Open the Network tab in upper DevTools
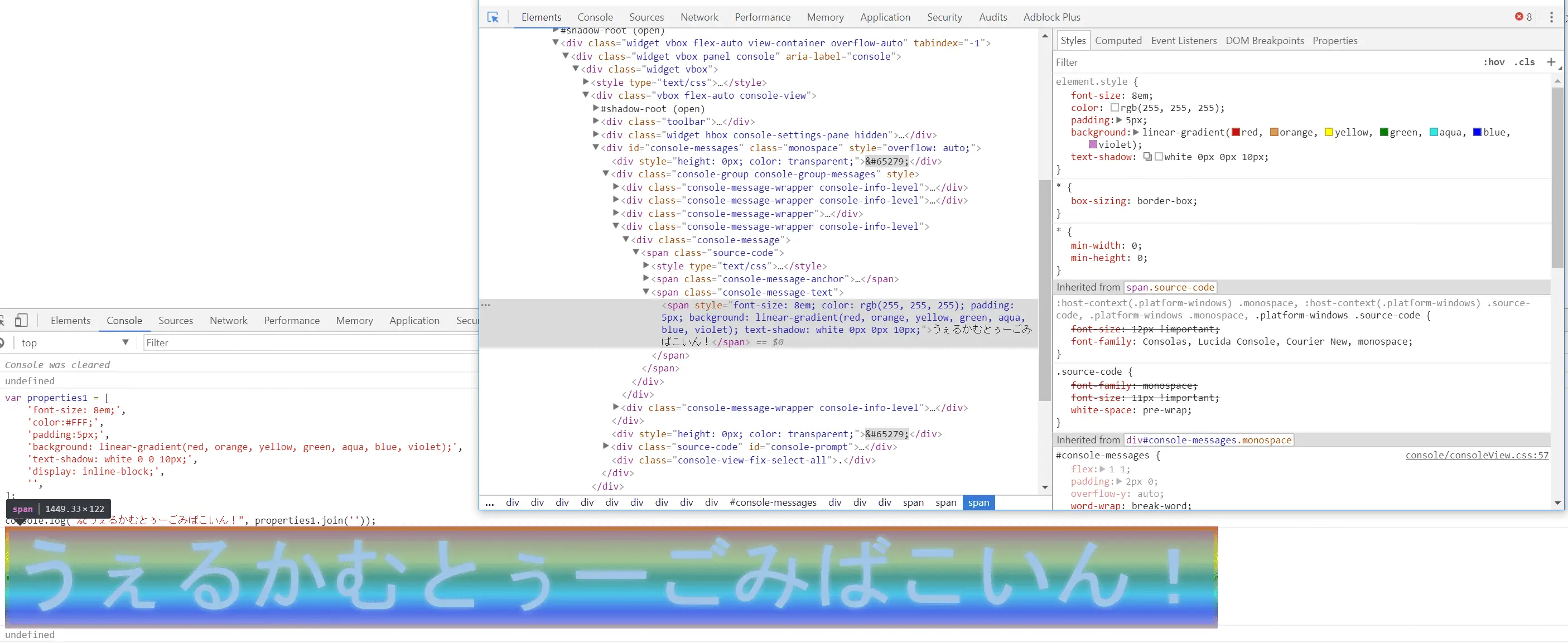 [x=699, y=17]
